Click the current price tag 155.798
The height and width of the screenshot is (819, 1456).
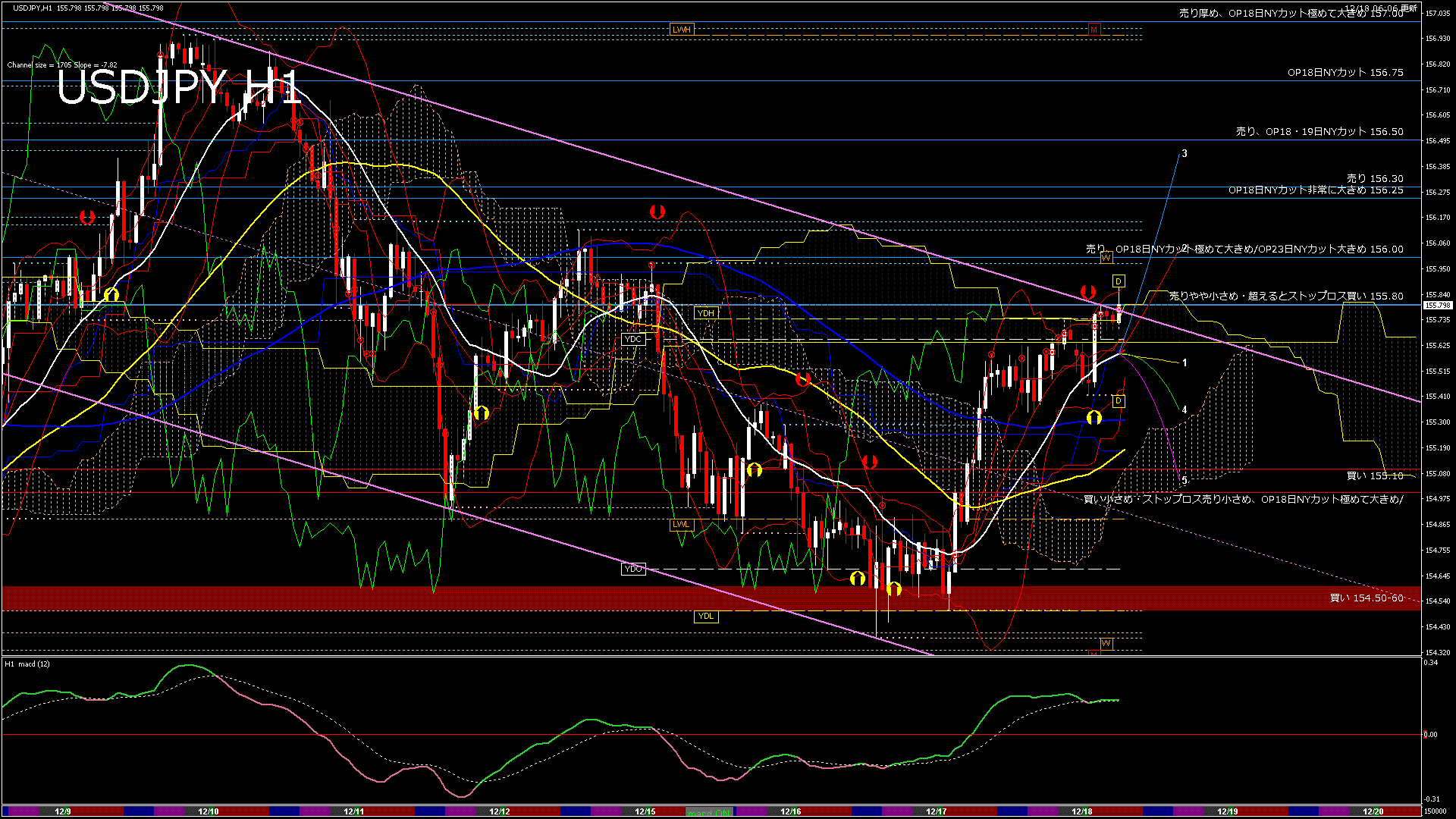(1437, 306)
